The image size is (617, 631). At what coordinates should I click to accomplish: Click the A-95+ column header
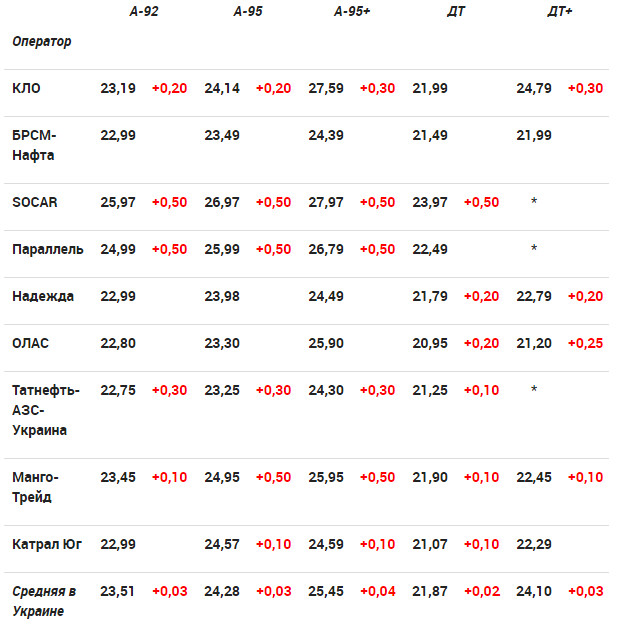(x=355, y=12)
